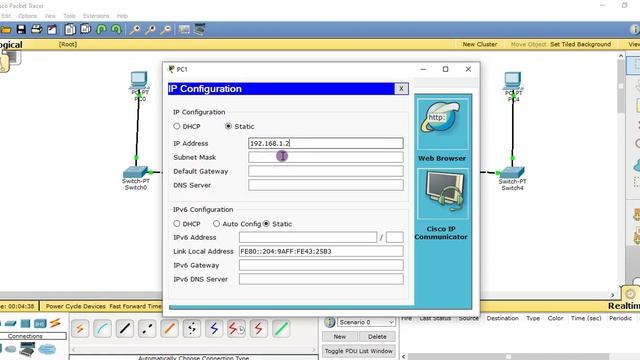Select the automatic connection lightning cable

(80, 329)
